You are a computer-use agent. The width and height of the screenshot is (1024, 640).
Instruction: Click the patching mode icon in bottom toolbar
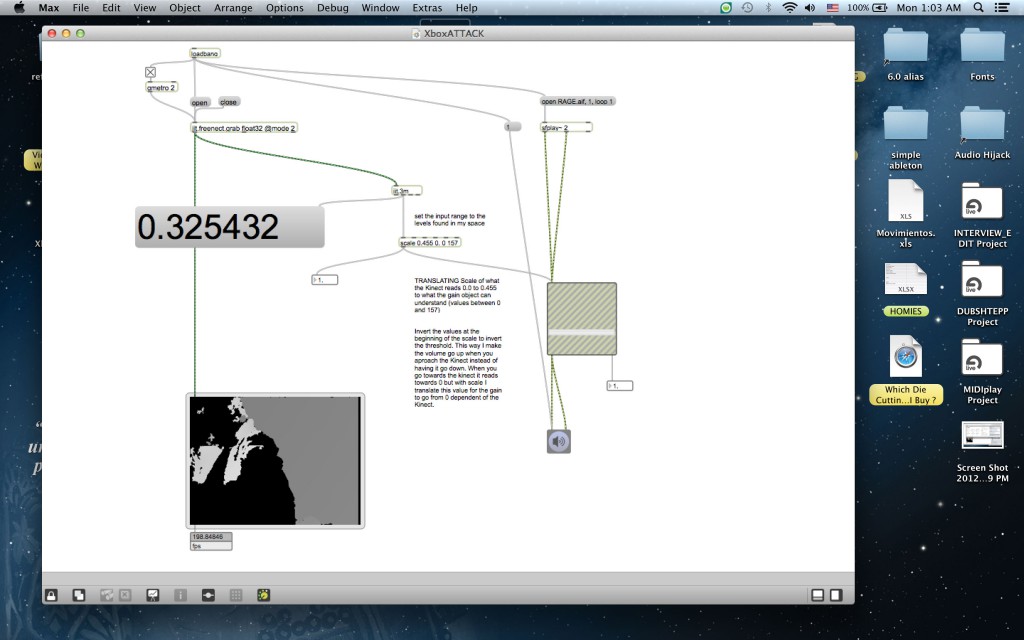click(208, 594)
